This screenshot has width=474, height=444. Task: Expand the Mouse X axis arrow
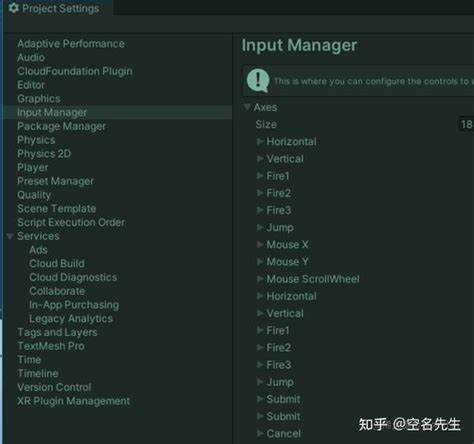click(x=260, y=245)
